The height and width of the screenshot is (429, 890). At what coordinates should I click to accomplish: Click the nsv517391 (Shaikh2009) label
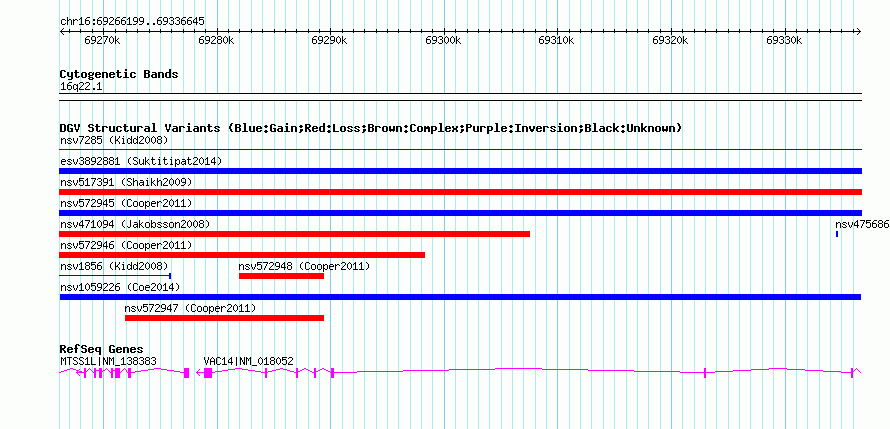tap(126, 182)
